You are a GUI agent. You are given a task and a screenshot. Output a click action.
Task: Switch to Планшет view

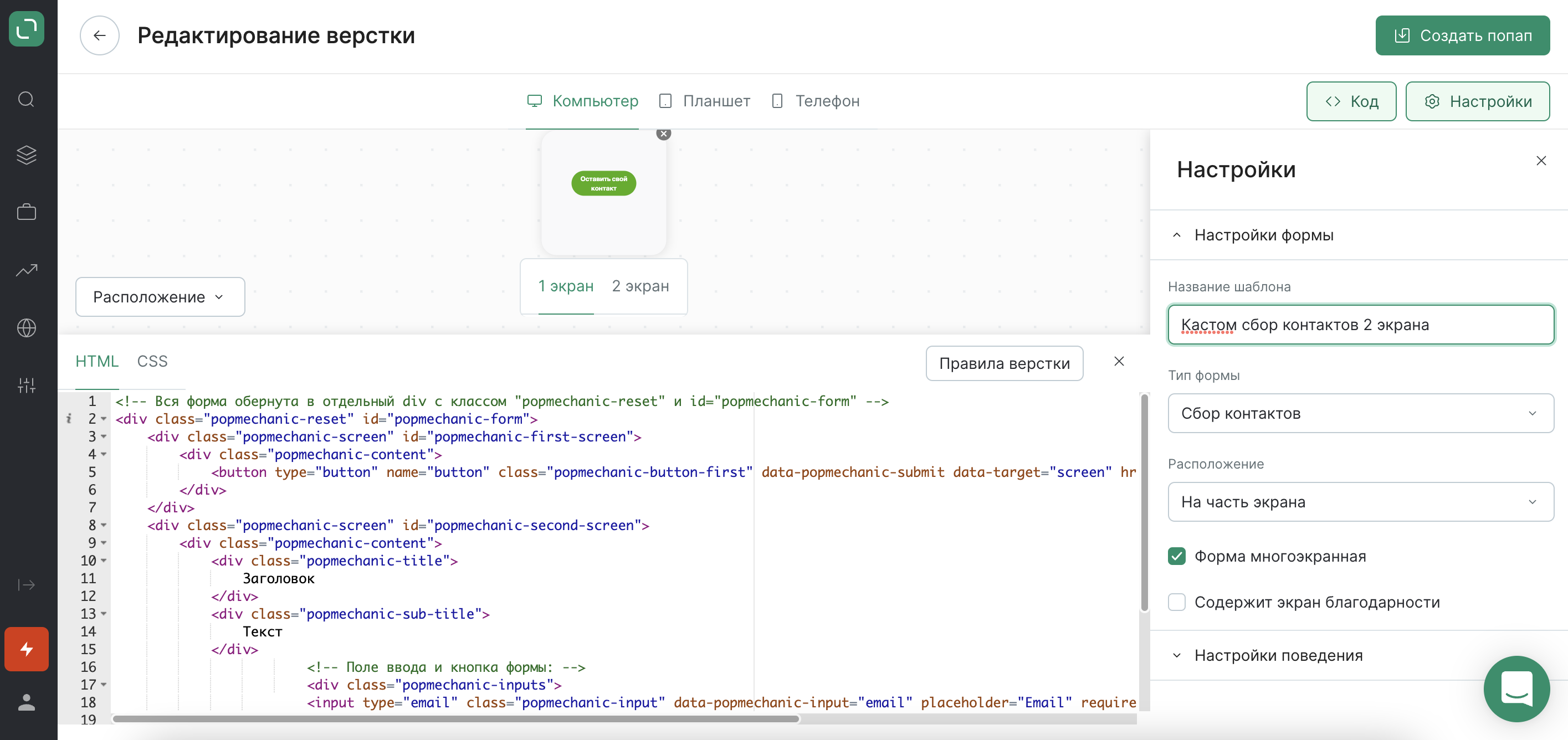tap(705, 101)
